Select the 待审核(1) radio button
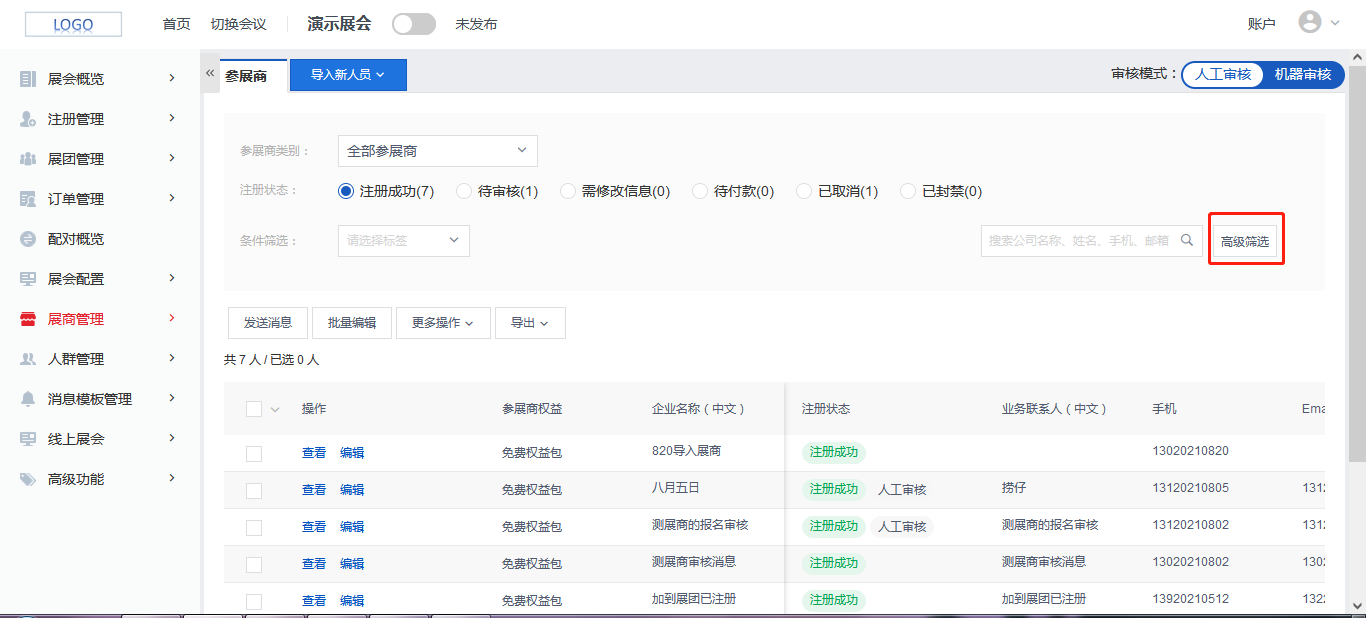The image size is (1366, 618). tap(464, 191)
